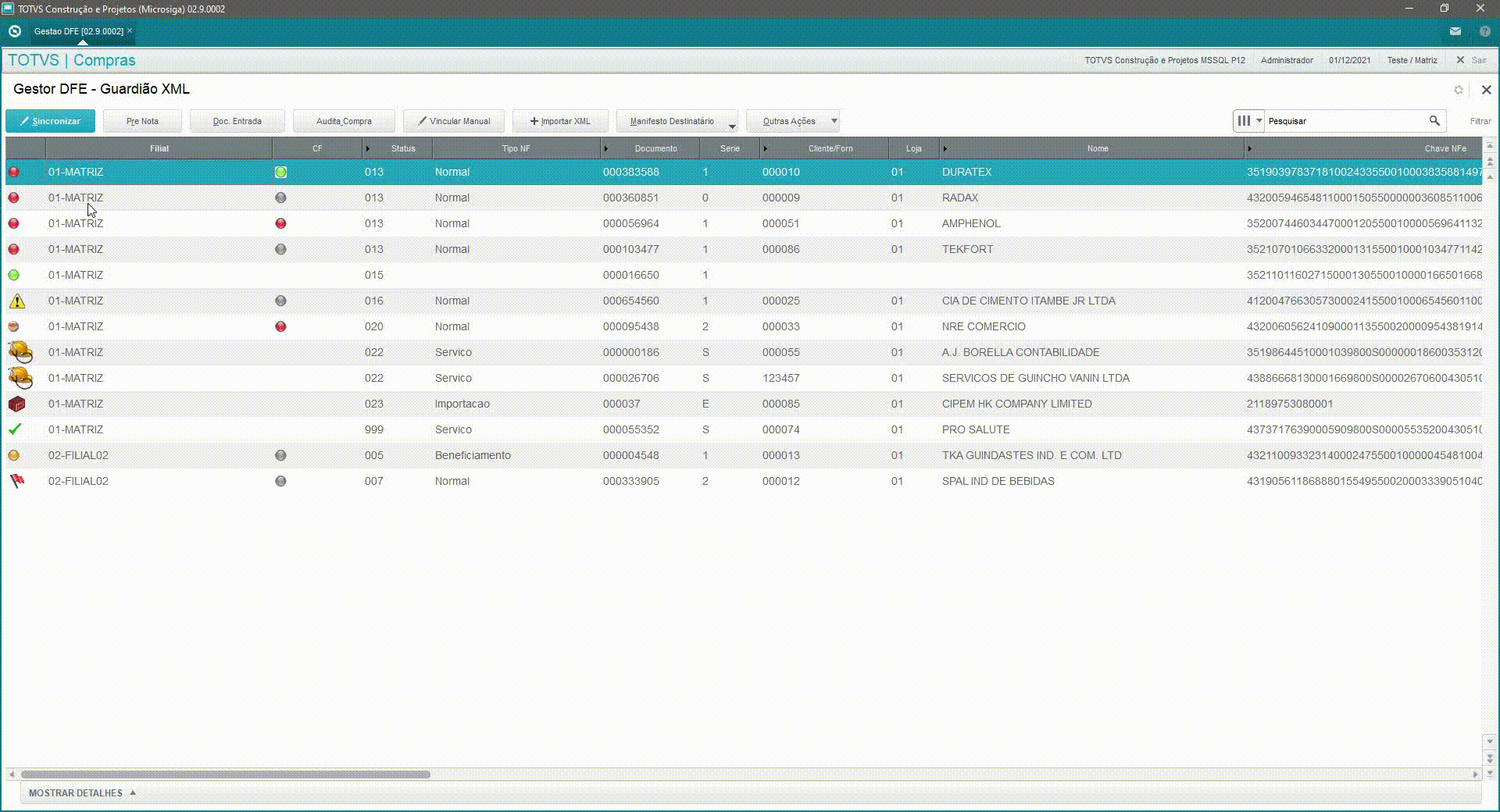This screenshot has width=1500, height=812.
Task: Click into the Pesquisar search field
Action: coord(1345,121)
